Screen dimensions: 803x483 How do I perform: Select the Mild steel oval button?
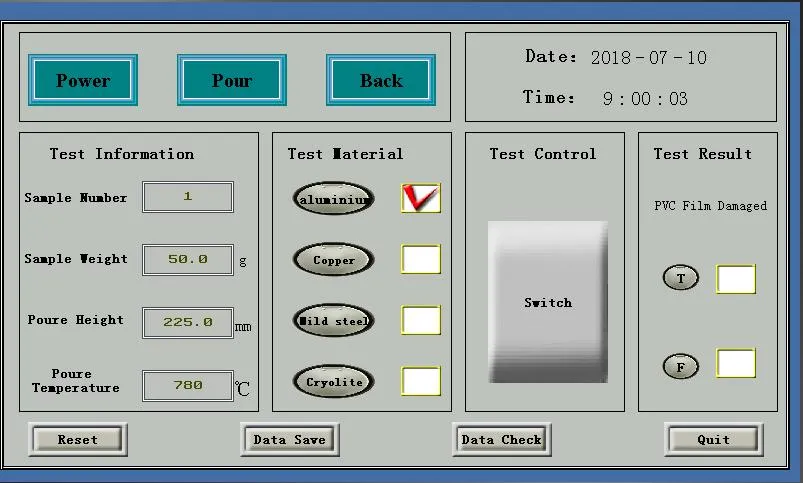click(333, 321)
